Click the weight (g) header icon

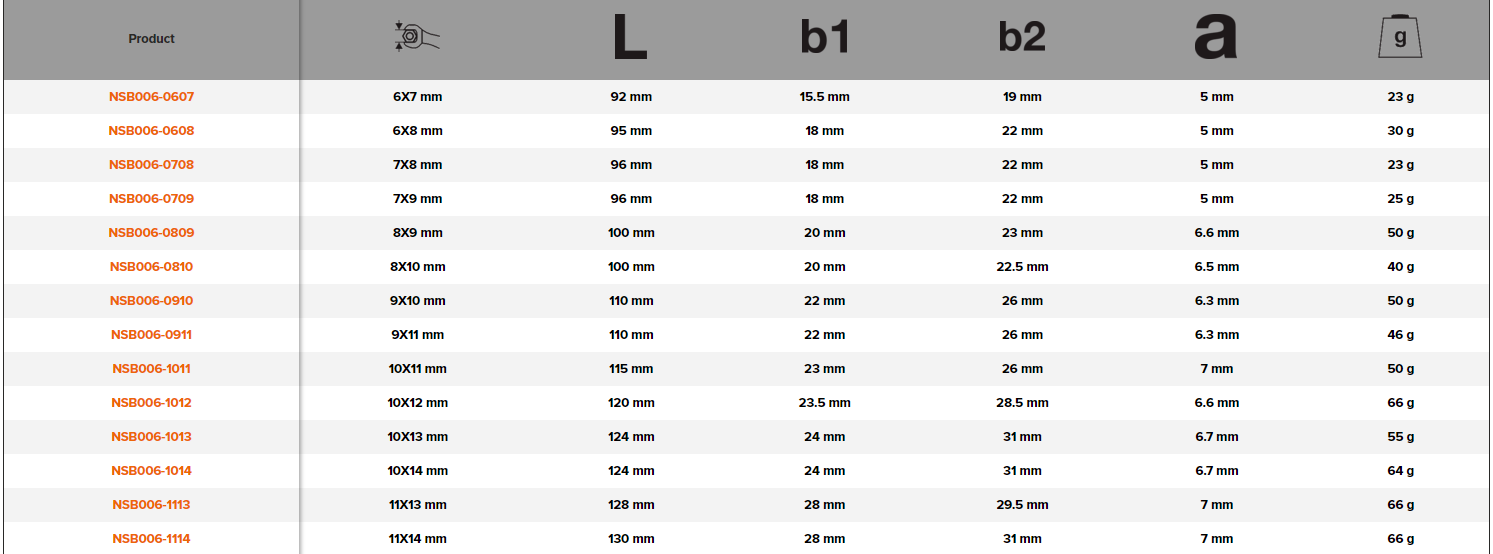coord(1400,39)
